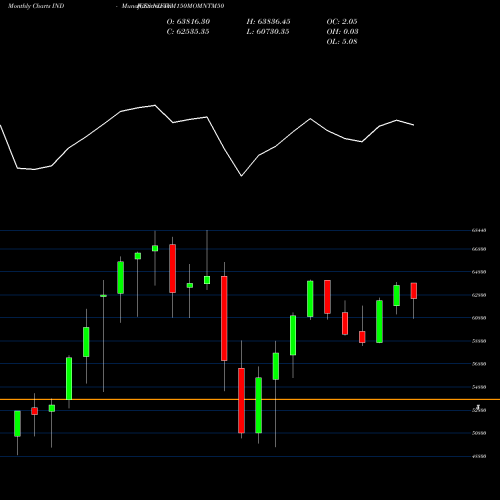Click the 'Monthly Charts IND' title text
This screenshot has height=500, width=500.
tap(36, 6)
